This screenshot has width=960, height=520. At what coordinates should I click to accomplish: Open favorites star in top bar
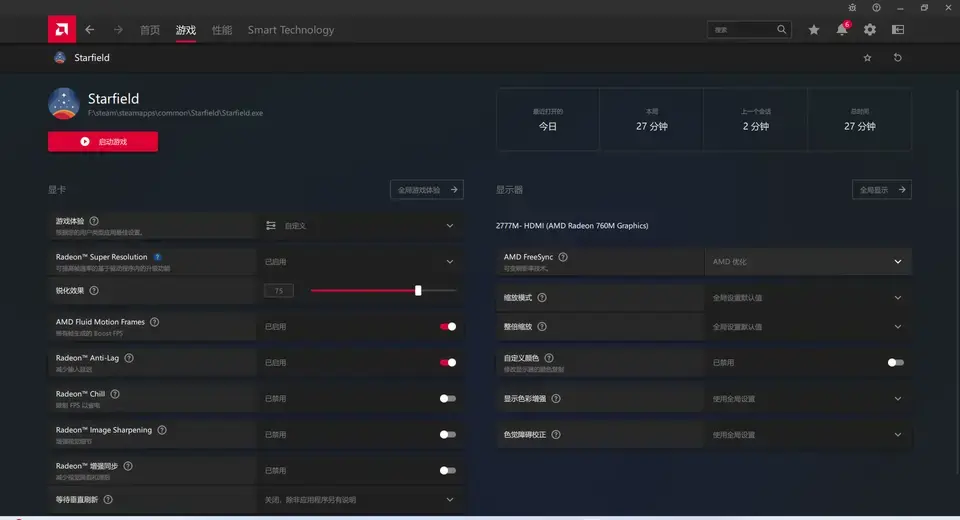pos(814,29)
